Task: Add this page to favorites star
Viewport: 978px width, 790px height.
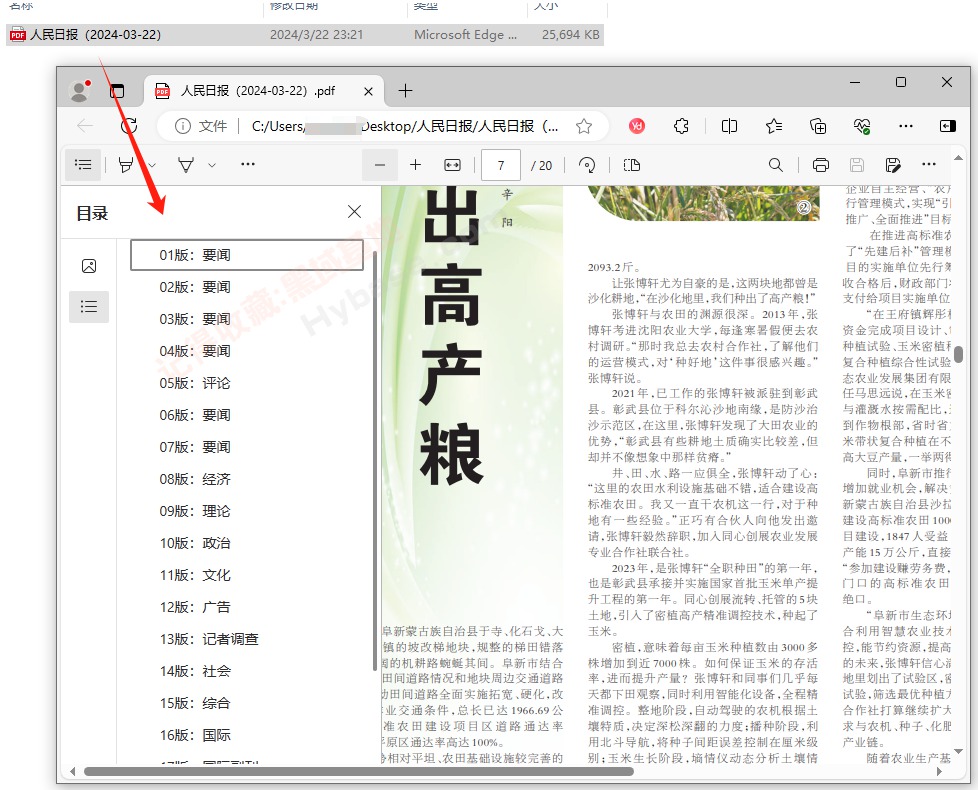Action: pos(584,127)
